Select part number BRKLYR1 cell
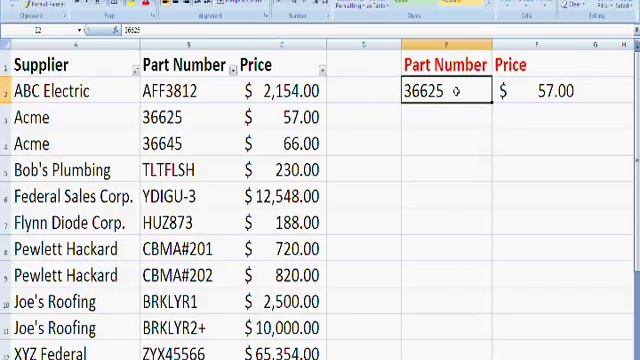Image resolution: width=640 pixels, height=360 pixels. 189,301
